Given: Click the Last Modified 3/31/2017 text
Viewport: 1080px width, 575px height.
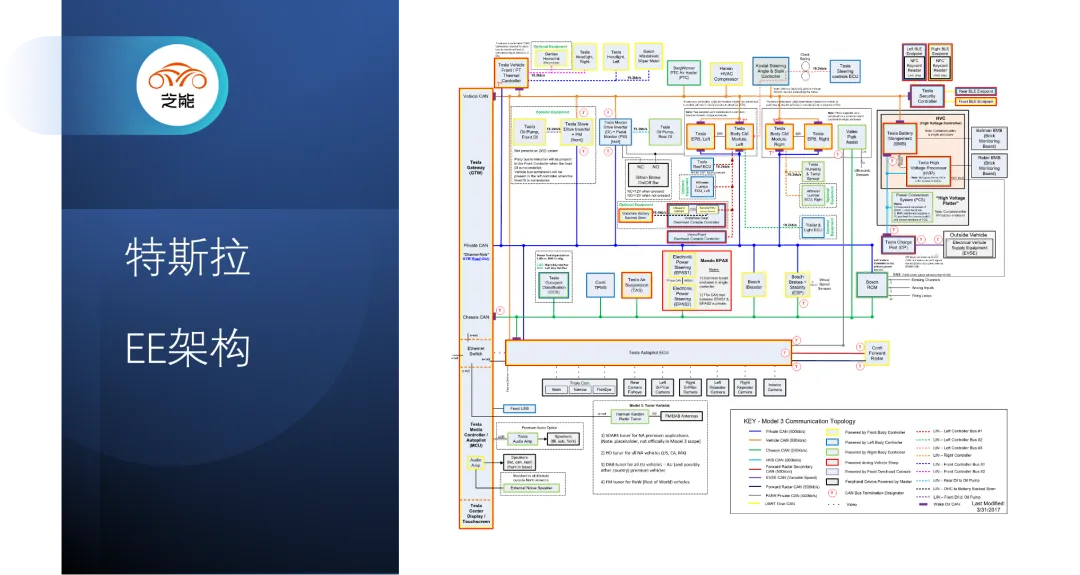Looking at the screenshot, I should pos(986,506).
